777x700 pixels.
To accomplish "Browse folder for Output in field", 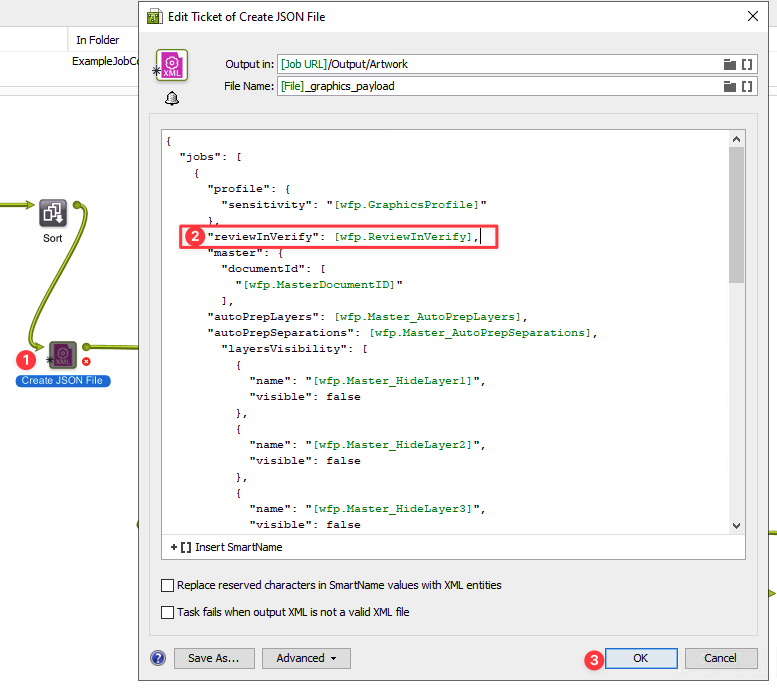I will 729,64.
